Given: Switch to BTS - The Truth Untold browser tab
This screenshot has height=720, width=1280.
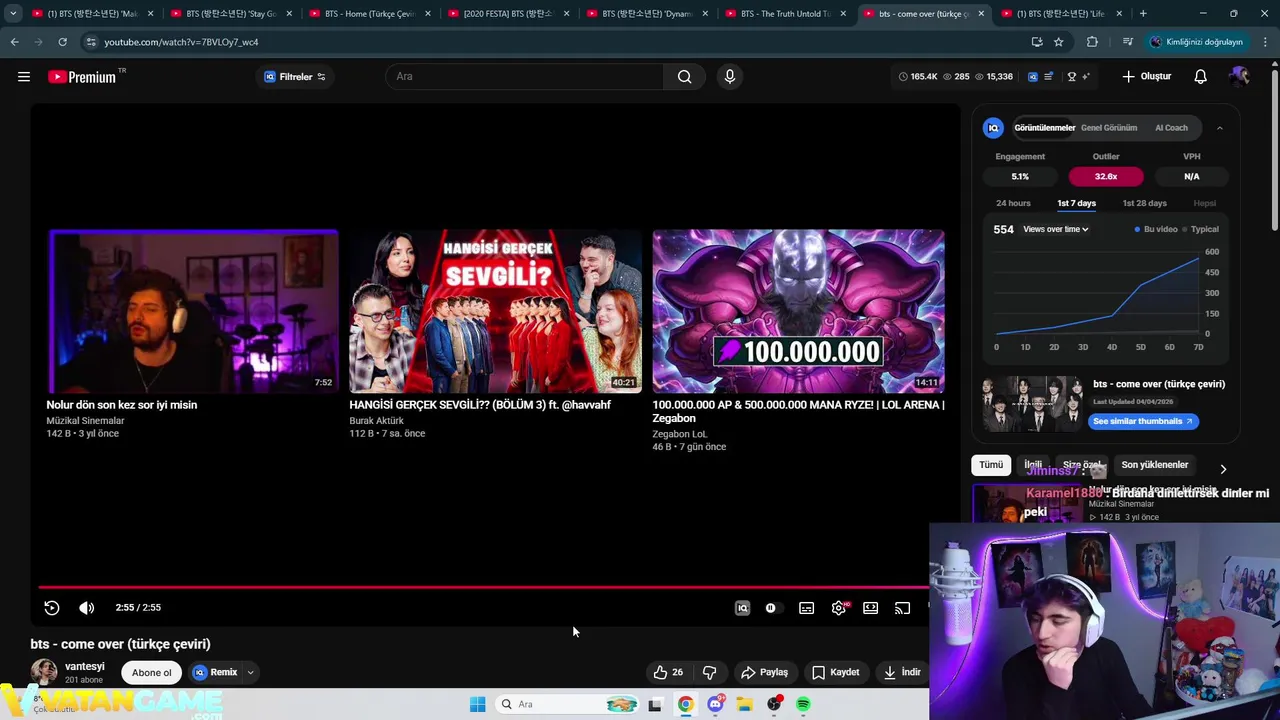Looking at the screenshot, I should click(x=786, y=14).
